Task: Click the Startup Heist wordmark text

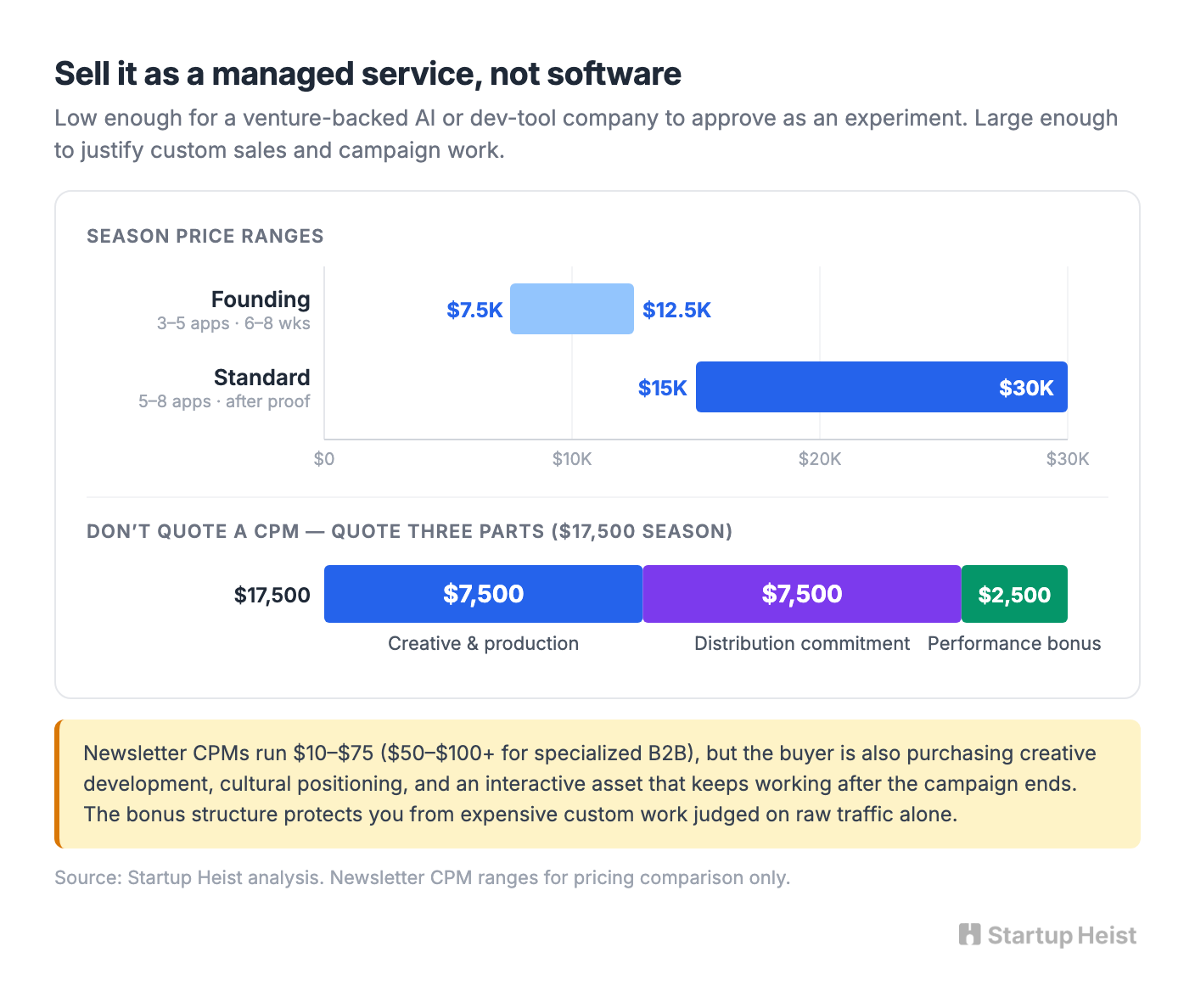Action: [x=1062, y=935]
